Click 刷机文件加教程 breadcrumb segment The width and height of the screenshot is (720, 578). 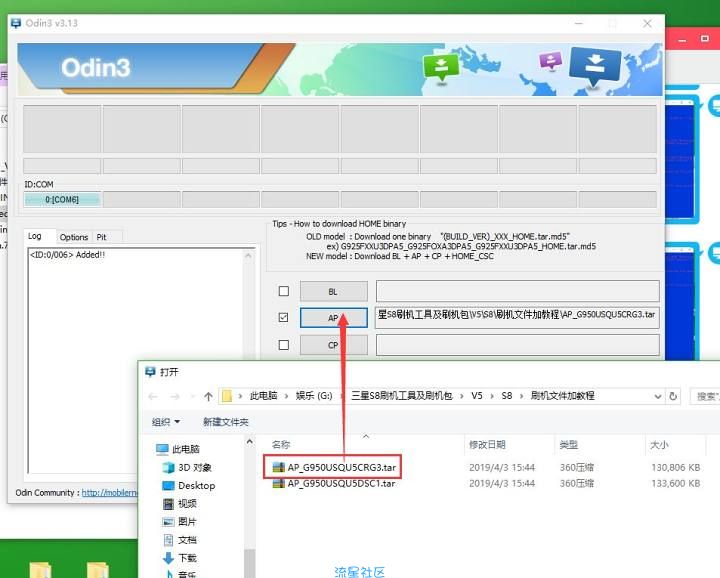[x=562, y=396]
